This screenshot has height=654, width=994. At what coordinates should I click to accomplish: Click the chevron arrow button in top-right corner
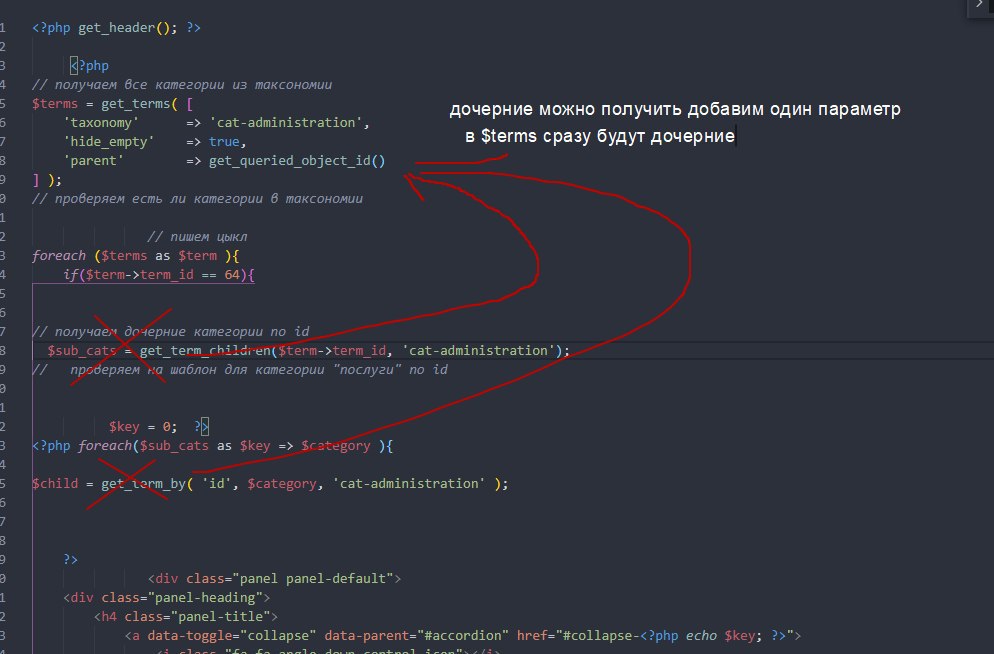click(x=979, y=5)
